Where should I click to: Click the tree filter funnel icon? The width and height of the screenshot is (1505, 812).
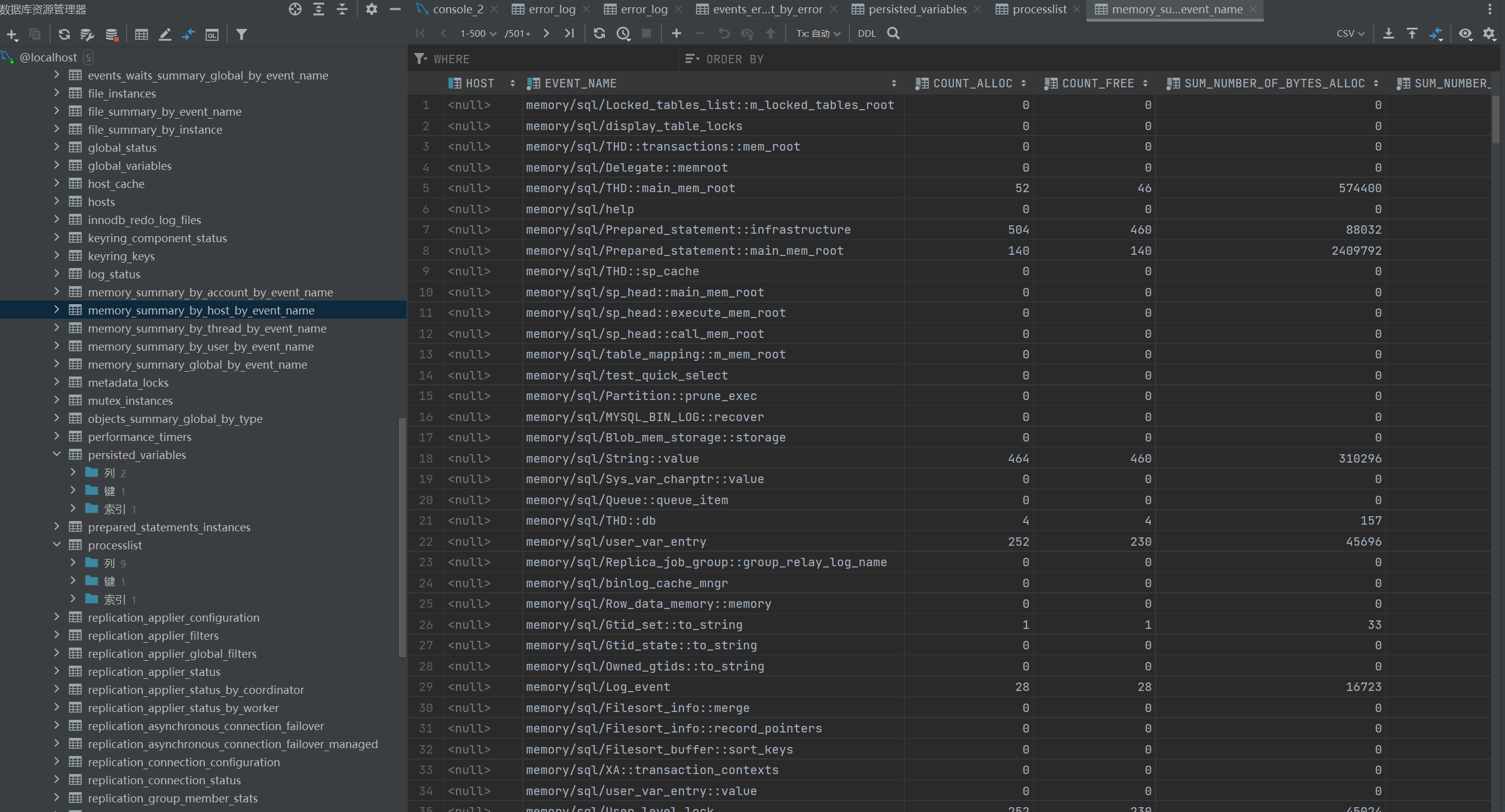click(242, 34)
